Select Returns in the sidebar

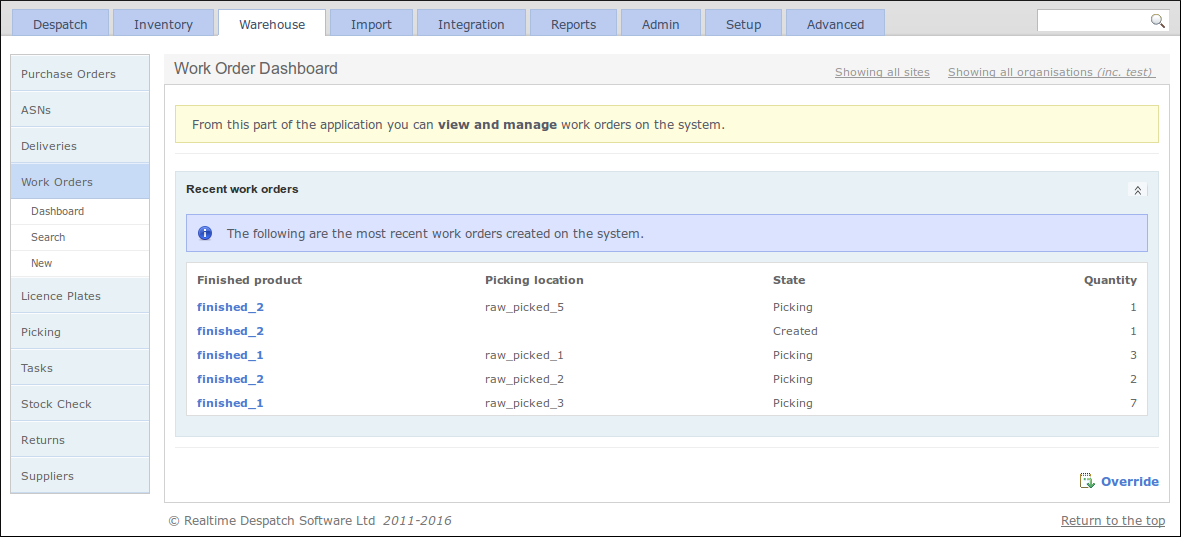tap(80, 441)
